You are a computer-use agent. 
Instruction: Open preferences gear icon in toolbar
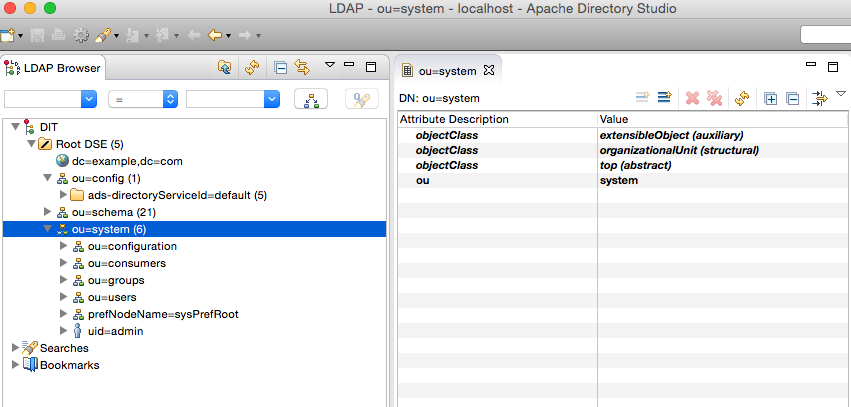coord(81,36)
